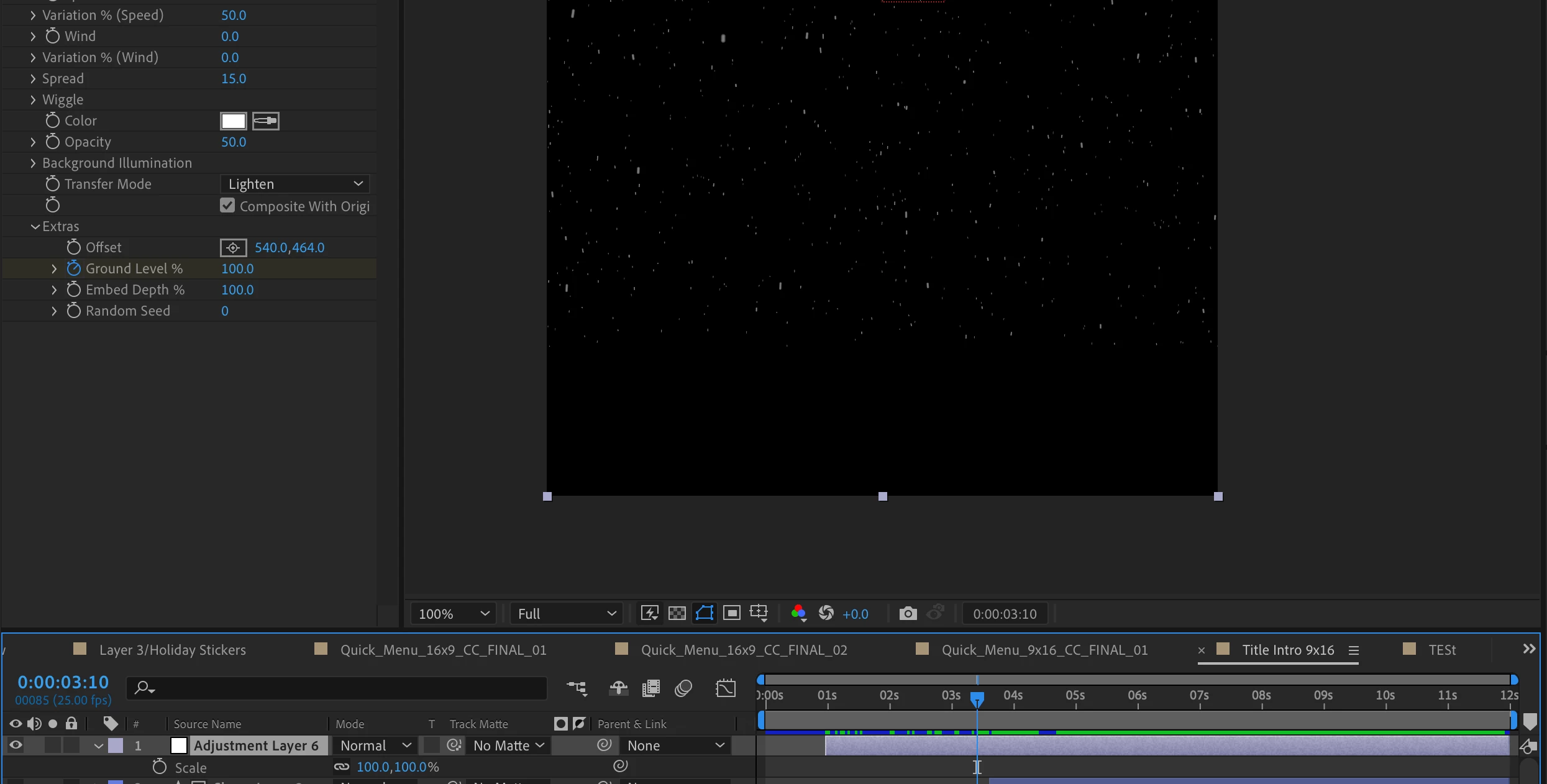Click the Reset Exposure icon

826,614
